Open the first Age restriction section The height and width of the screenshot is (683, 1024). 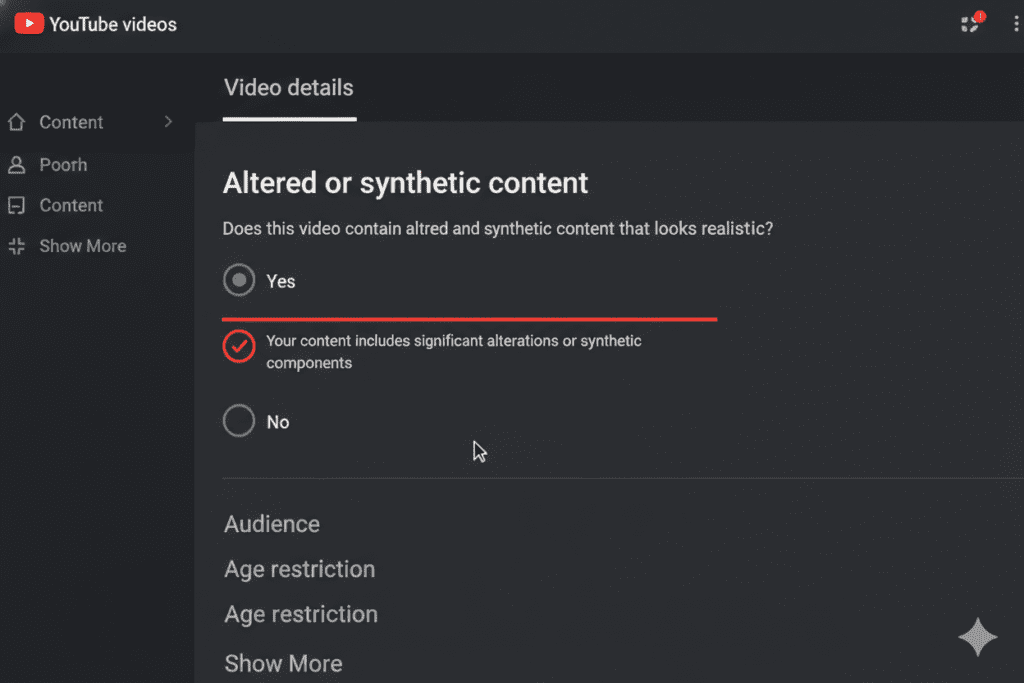click(300, 569)
